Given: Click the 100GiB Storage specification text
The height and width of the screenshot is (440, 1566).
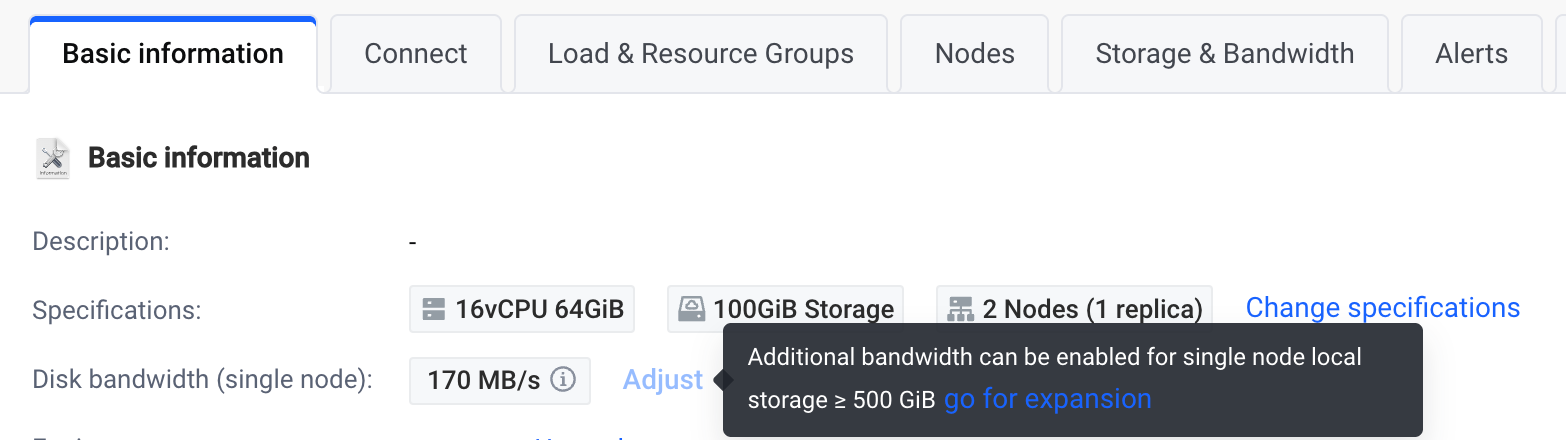Looking at the screenshot, I should click(804, 309).
